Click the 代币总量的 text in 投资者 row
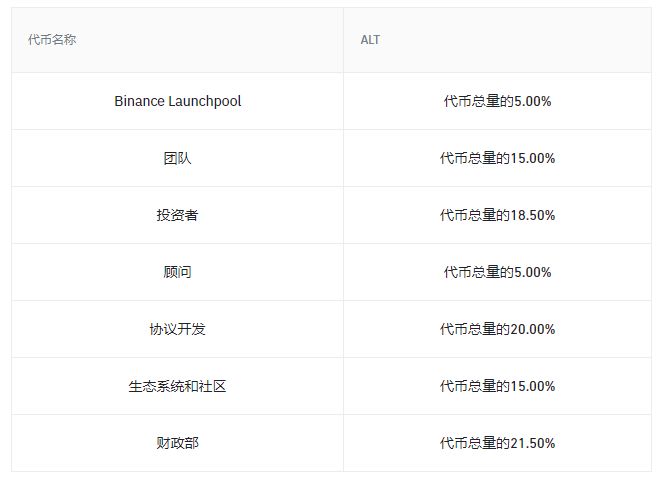 (475, 215)
